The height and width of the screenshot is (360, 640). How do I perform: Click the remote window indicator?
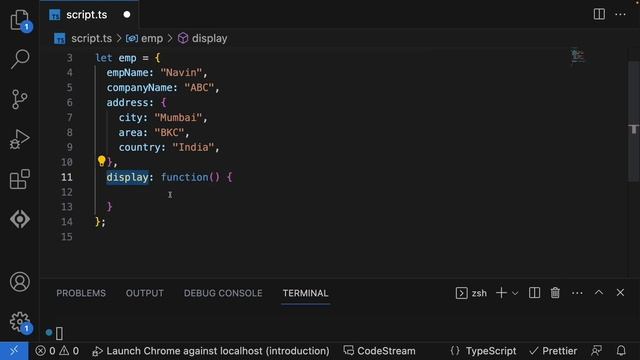[x=14, y=351]
